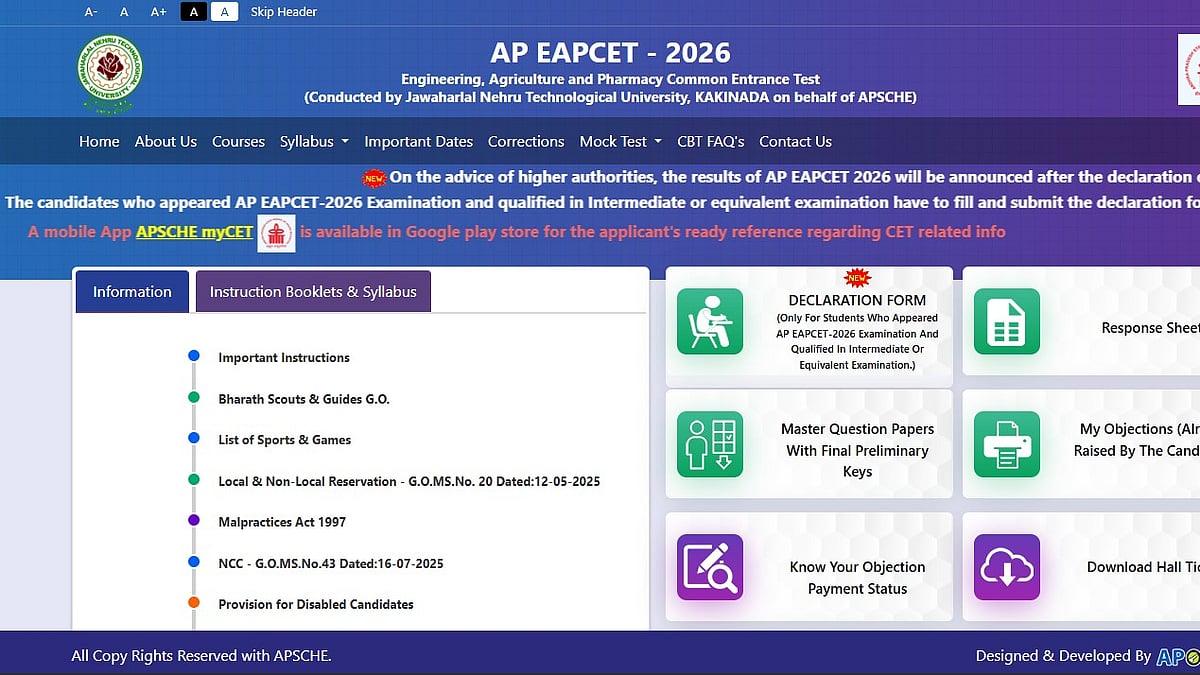This screenshot has height=675, width=1200.
Task: Click Know Your Objection Payment Status text
Action: [858, 578]
